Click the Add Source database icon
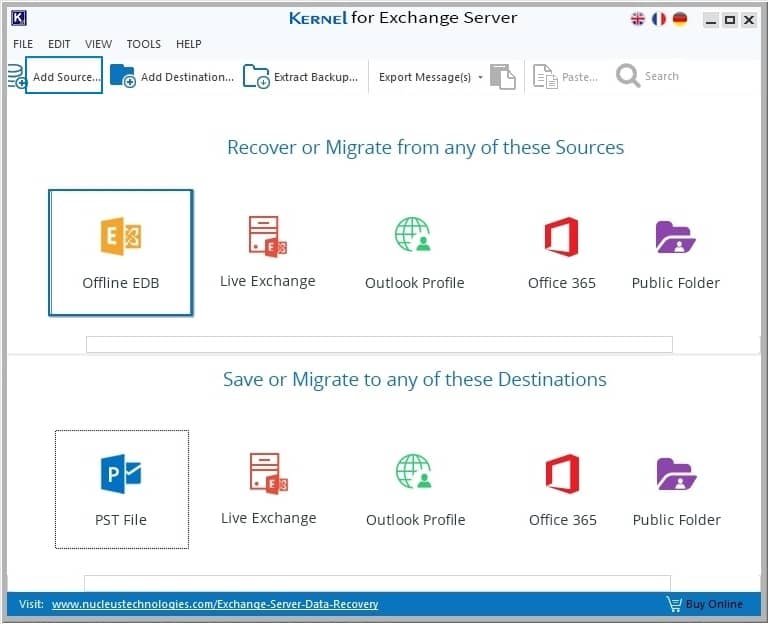The height and width of the screenshot is (624, 768). (x=16, y=76)
